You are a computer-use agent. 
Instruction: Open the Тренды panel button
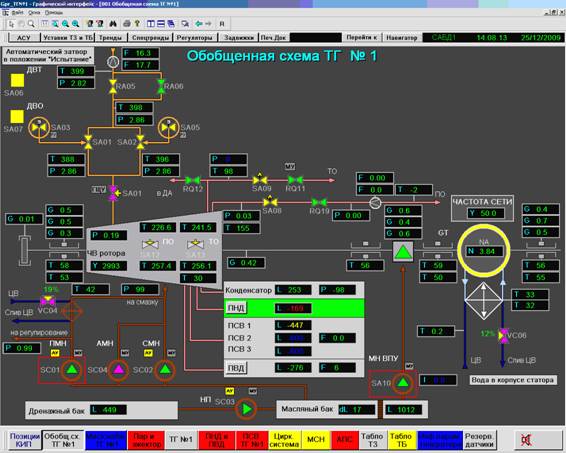pyautogui.click(x=111, y=38)
